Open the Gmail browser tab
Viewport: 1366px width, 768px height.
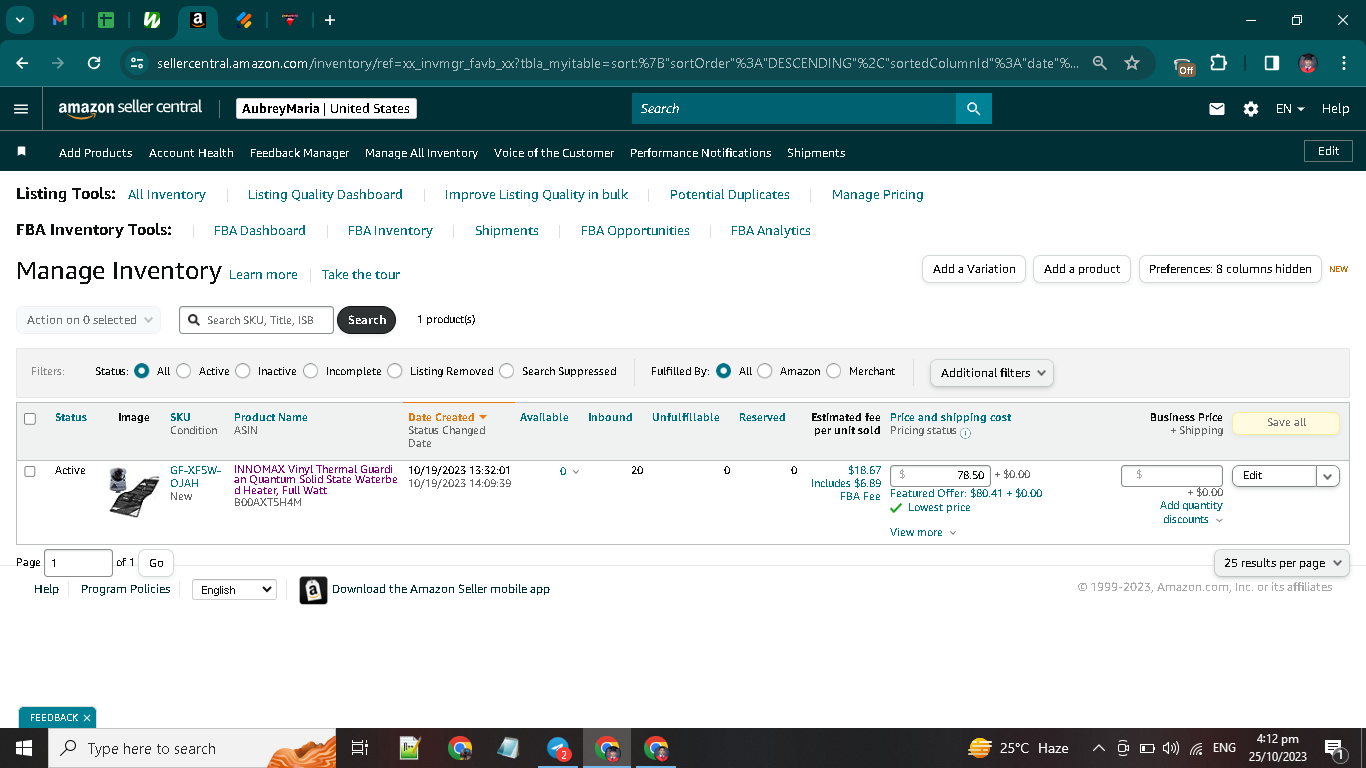60,20
